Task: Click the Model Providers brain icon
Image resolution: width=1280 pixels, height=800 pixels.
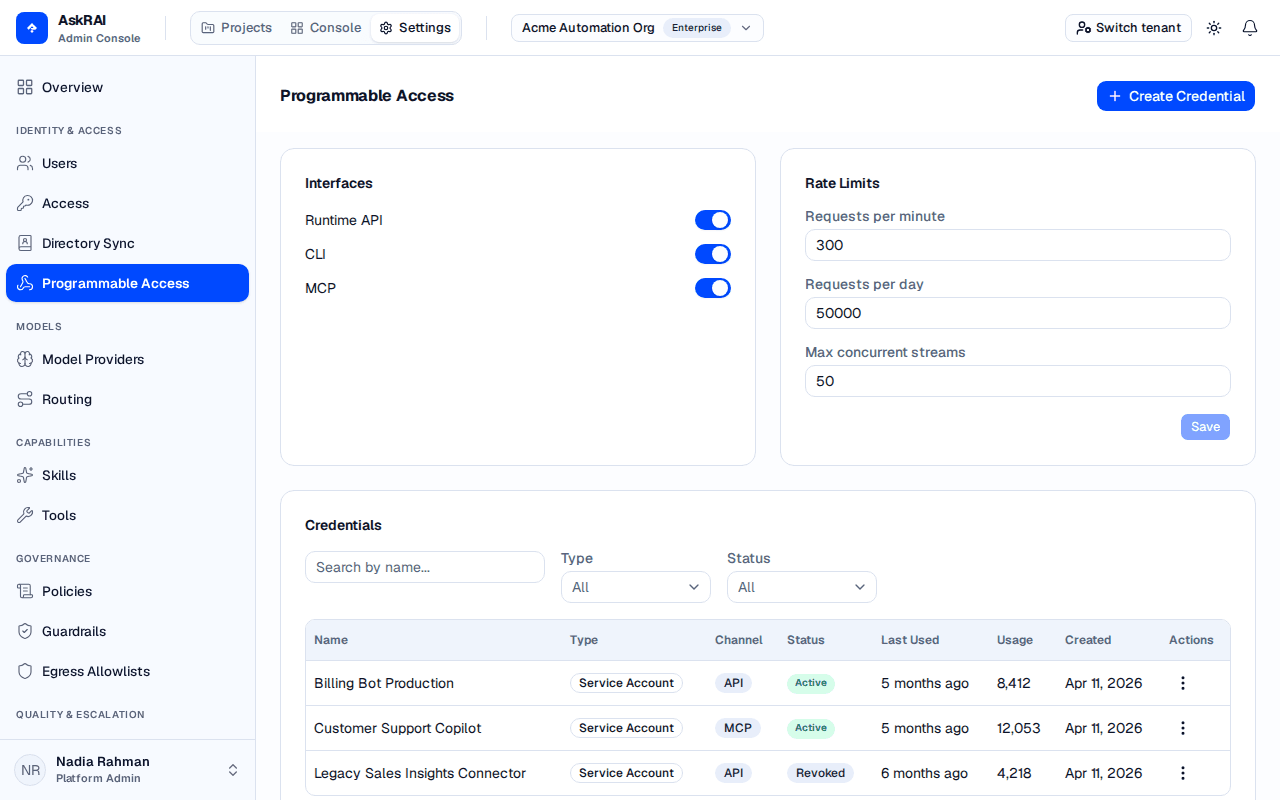Action: coord(25,359)
